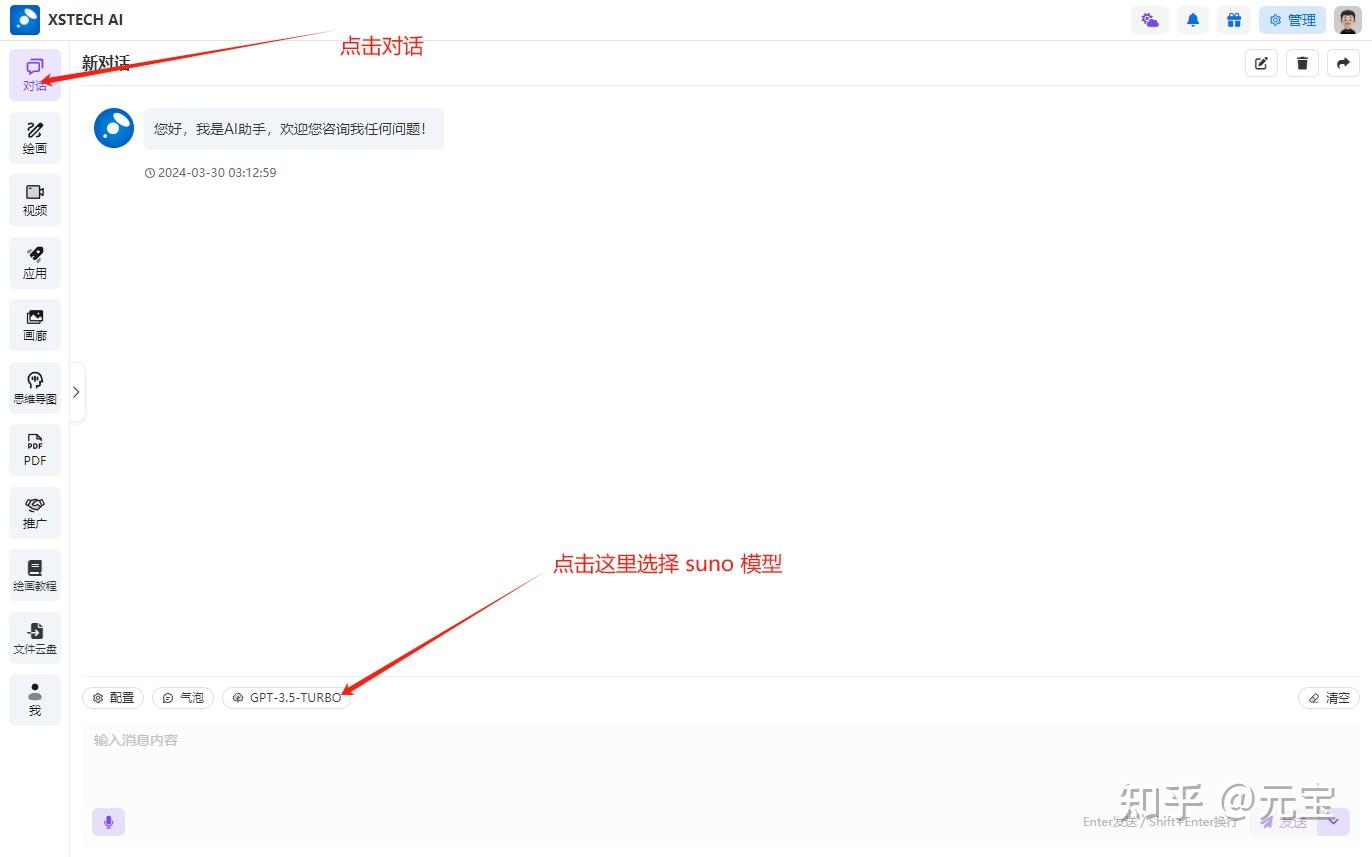Click the notification bell icon
Screen dimensions: 1372x857
point(1192,19)
